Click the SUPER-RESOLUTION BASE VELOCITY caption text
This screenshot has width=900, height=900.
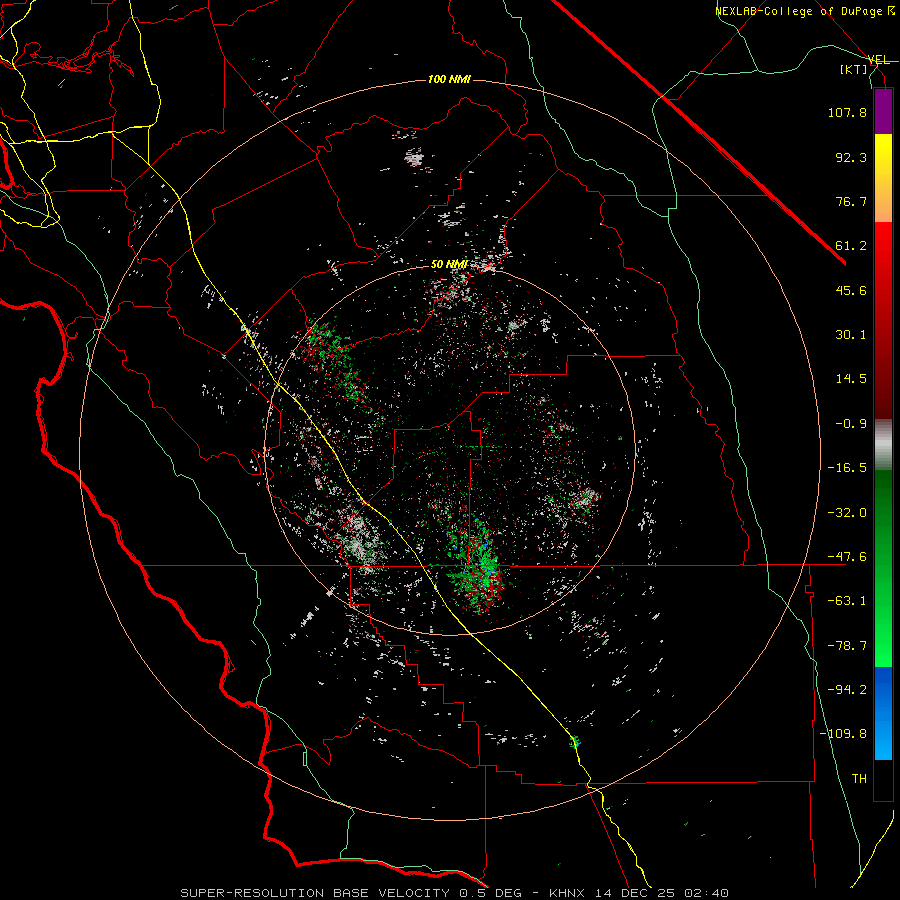coord(316,893)
